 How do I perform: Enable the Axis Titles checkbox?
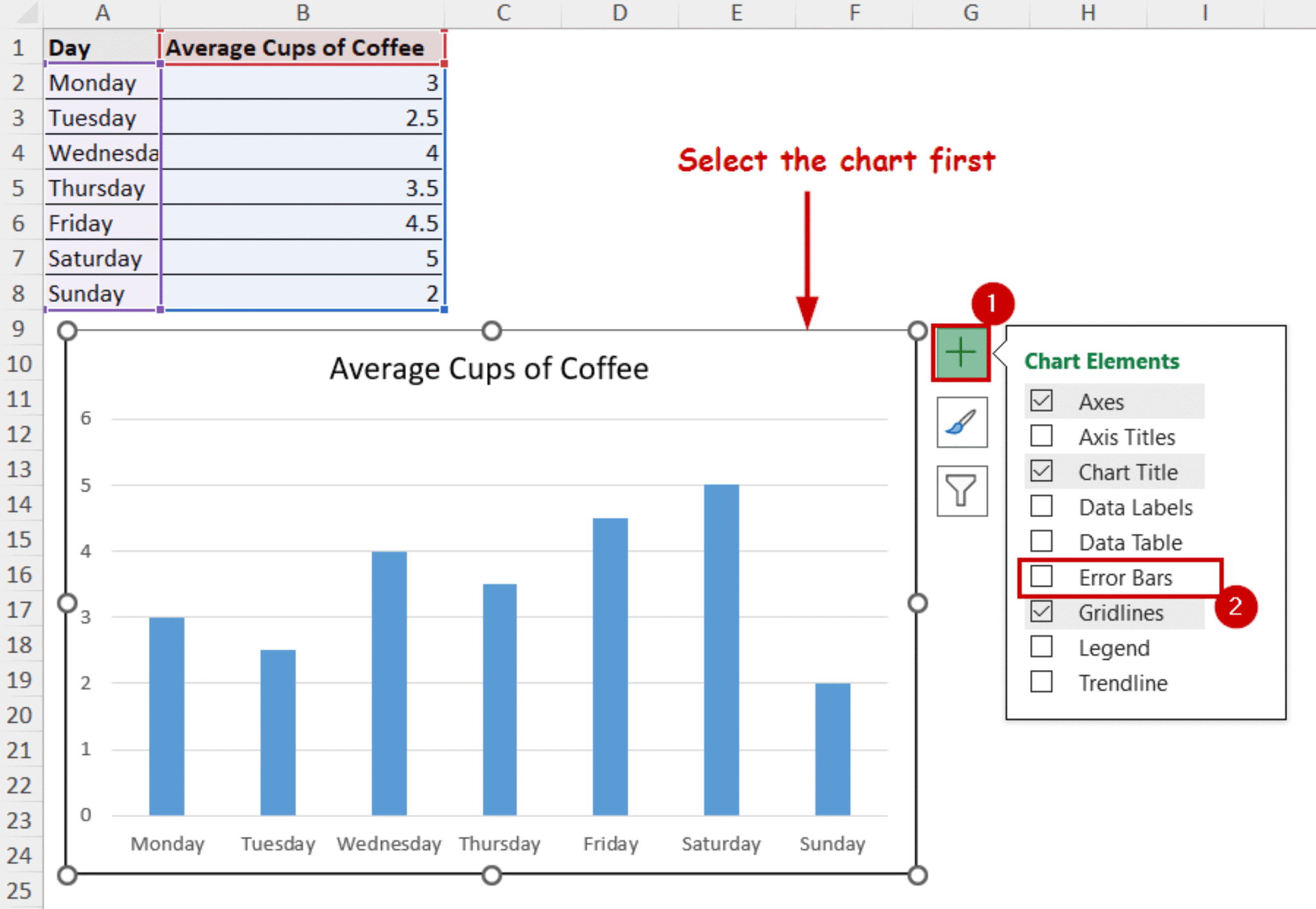click(x=1041, y=436)
